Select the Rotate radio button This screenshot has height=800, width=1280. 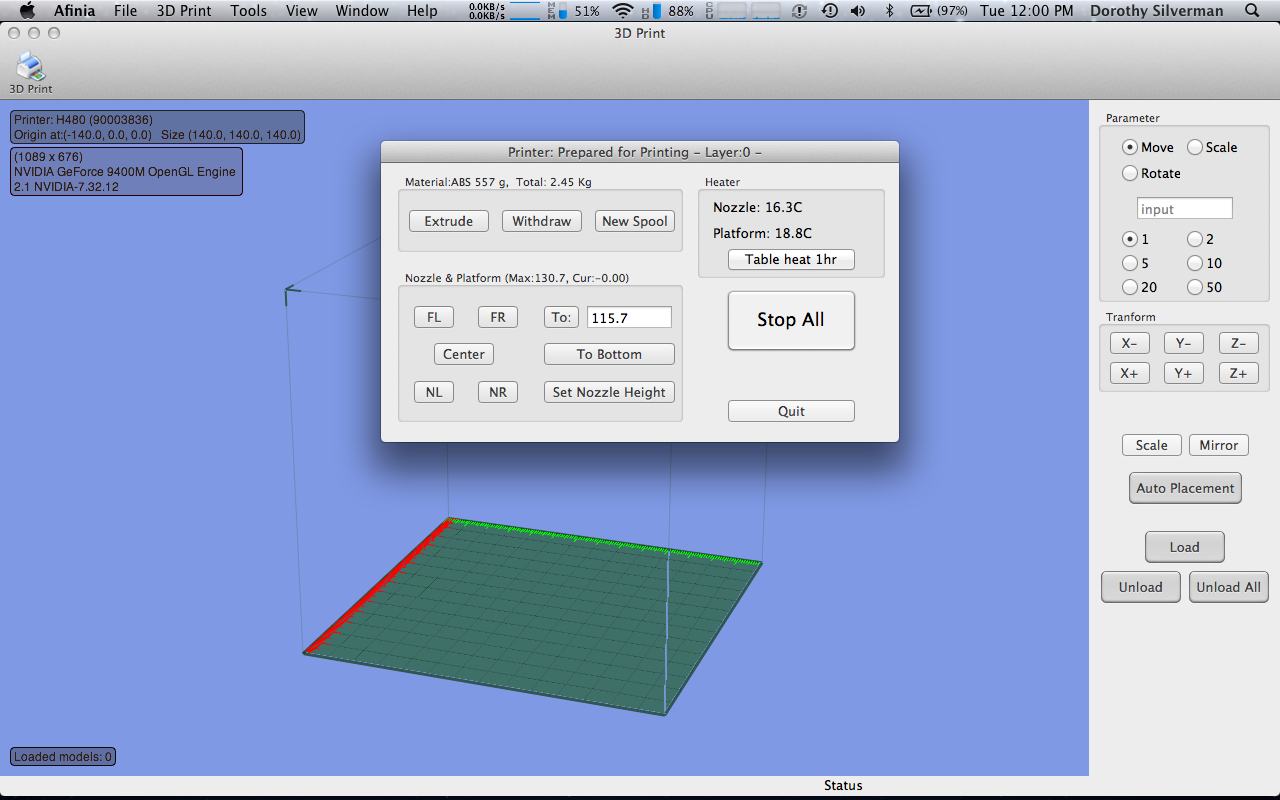[1130, 173]
